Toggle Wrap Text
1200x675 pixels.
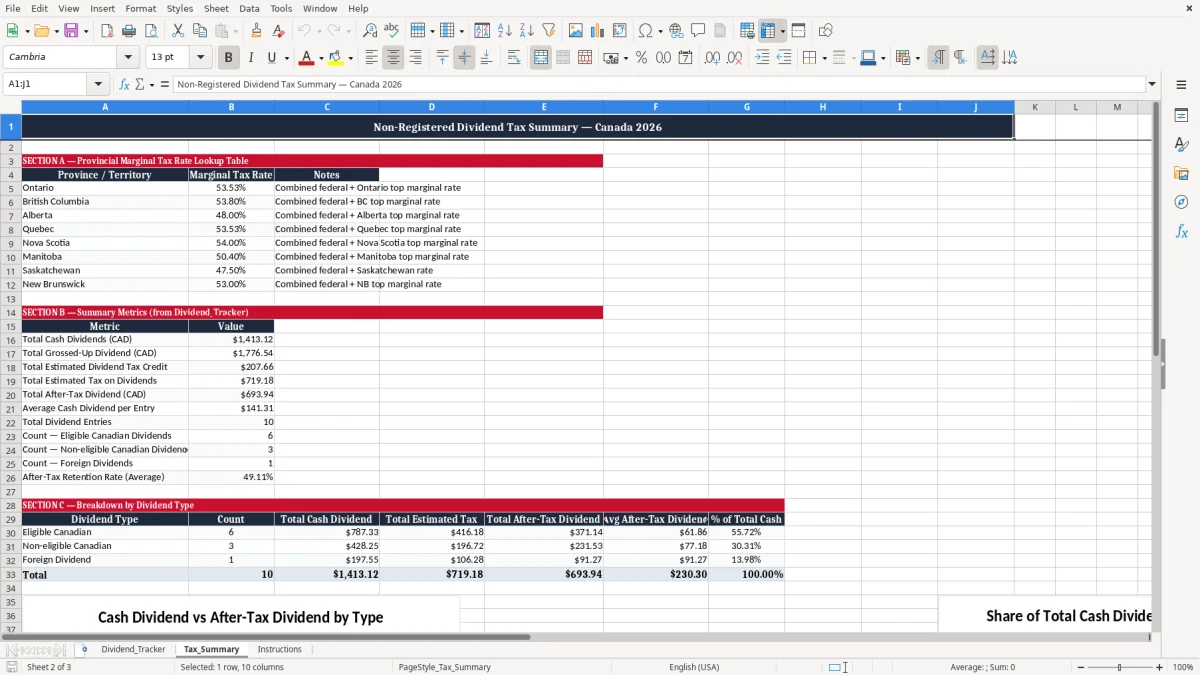point(514,58)
